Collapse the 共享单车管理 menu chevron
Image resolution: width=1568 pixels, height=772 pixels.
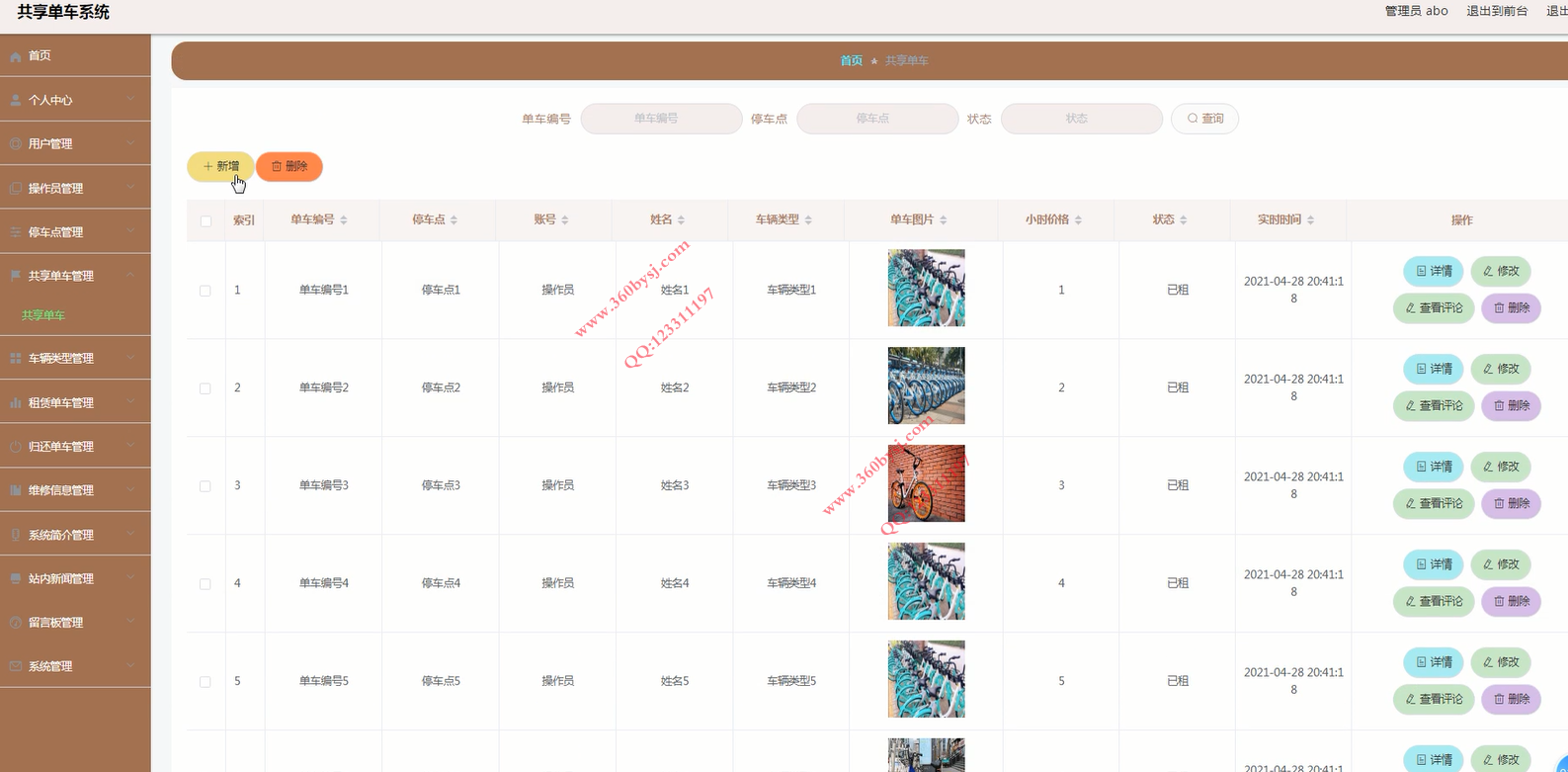tap(130, 275)
